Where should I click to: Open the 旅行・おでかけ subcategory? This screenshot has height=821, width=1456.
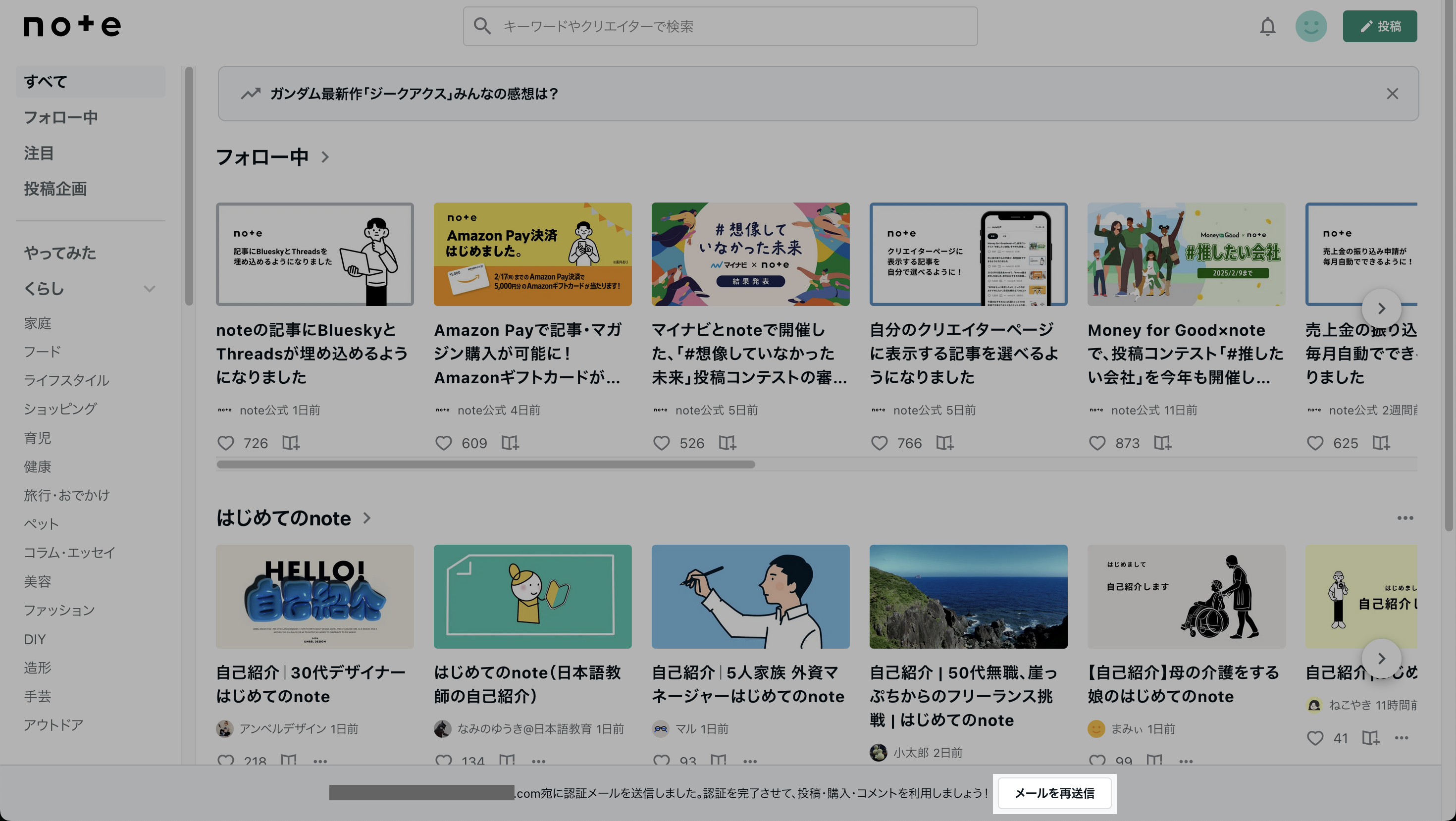tap(67, 496)
